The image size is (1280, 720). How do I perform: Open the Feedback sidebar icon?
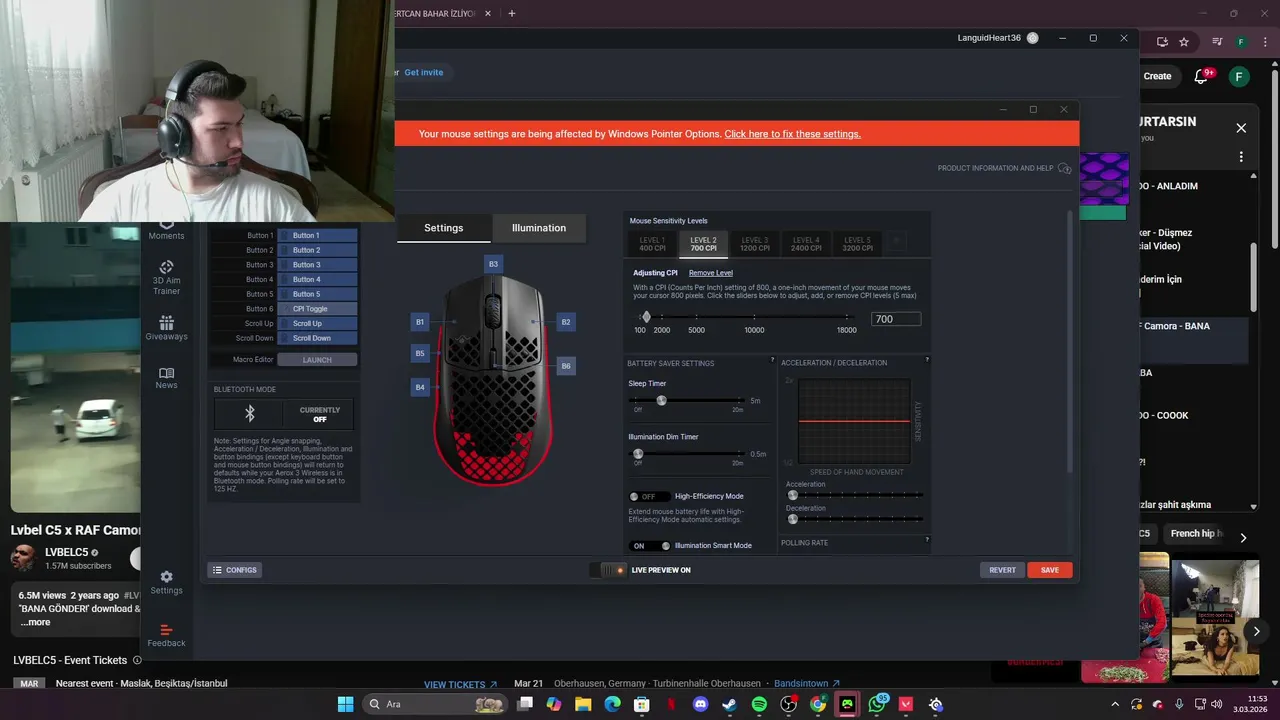[x=166, y=630]
